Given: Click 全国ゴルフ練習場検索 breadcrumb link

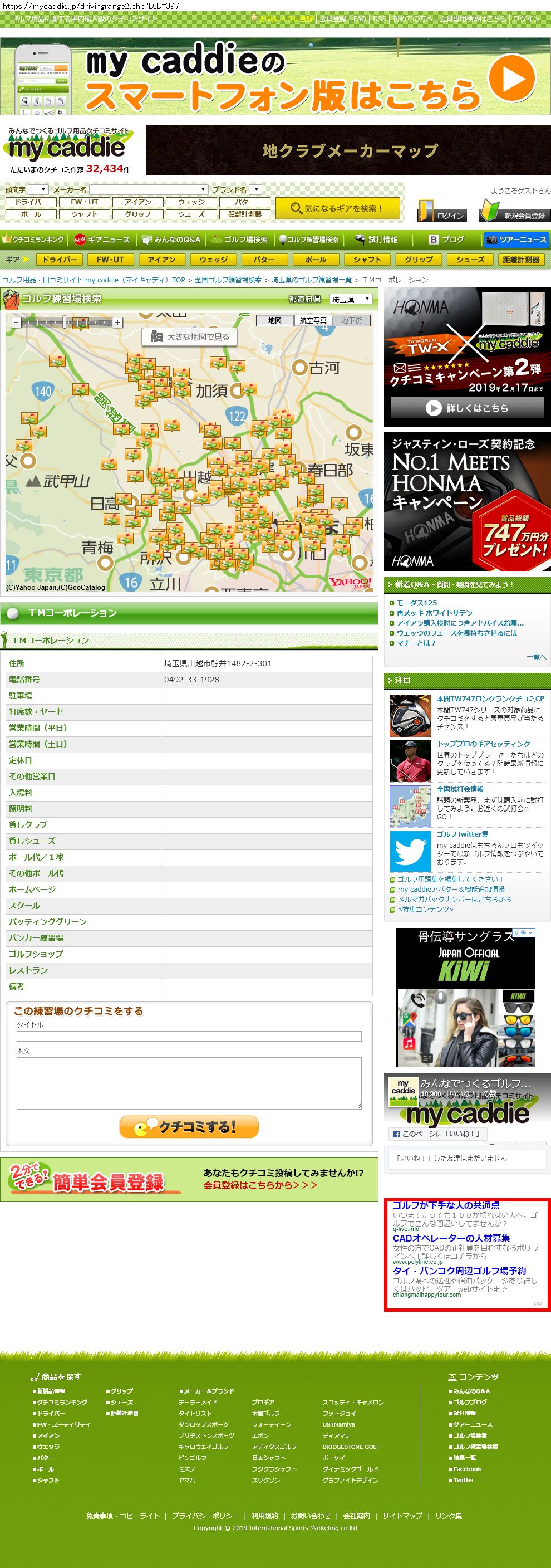Looking at the screenshot, I should pos(228,280).
